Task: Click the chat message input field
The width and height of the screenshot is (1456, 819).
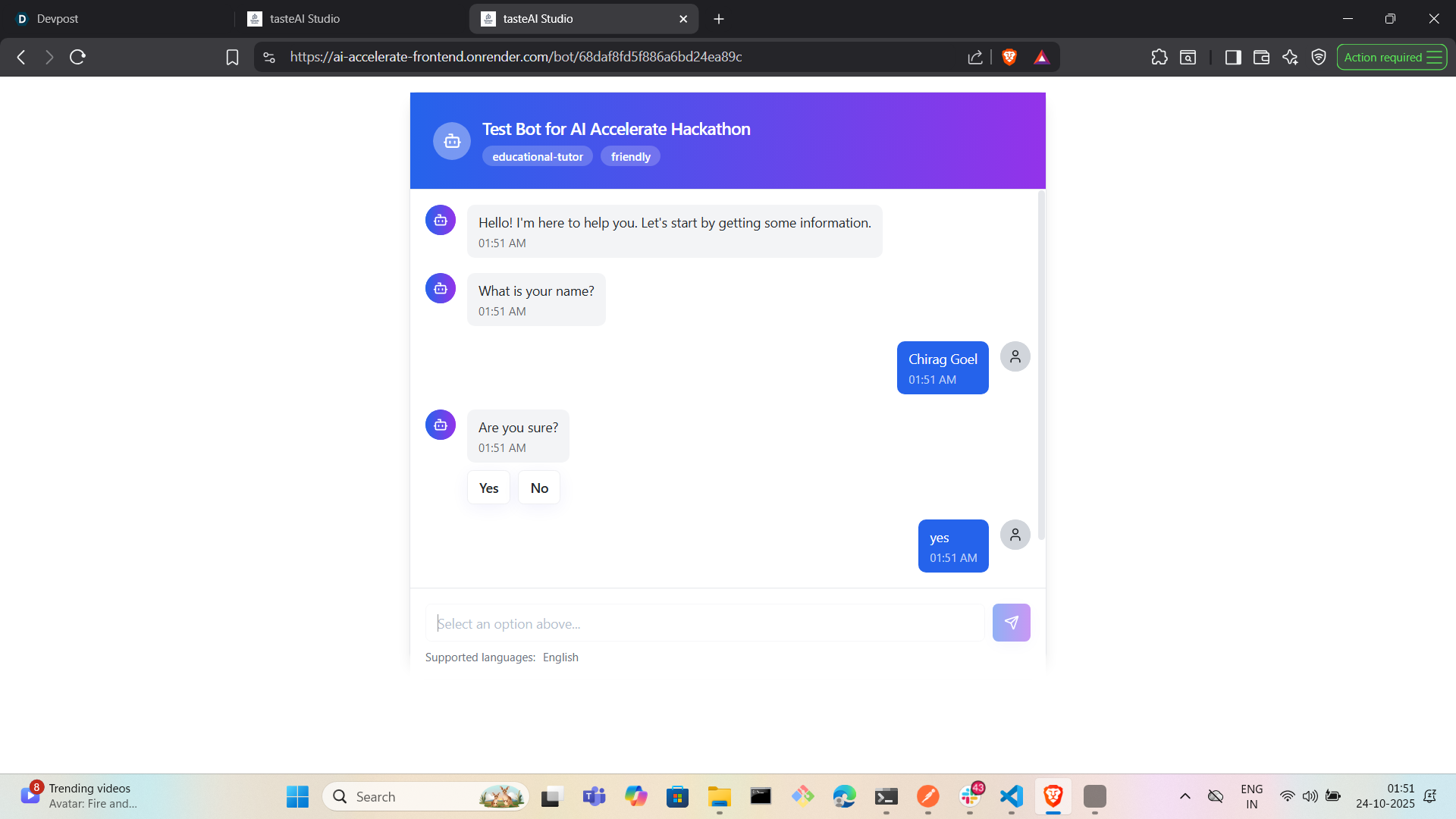Action: click(704, 623)
